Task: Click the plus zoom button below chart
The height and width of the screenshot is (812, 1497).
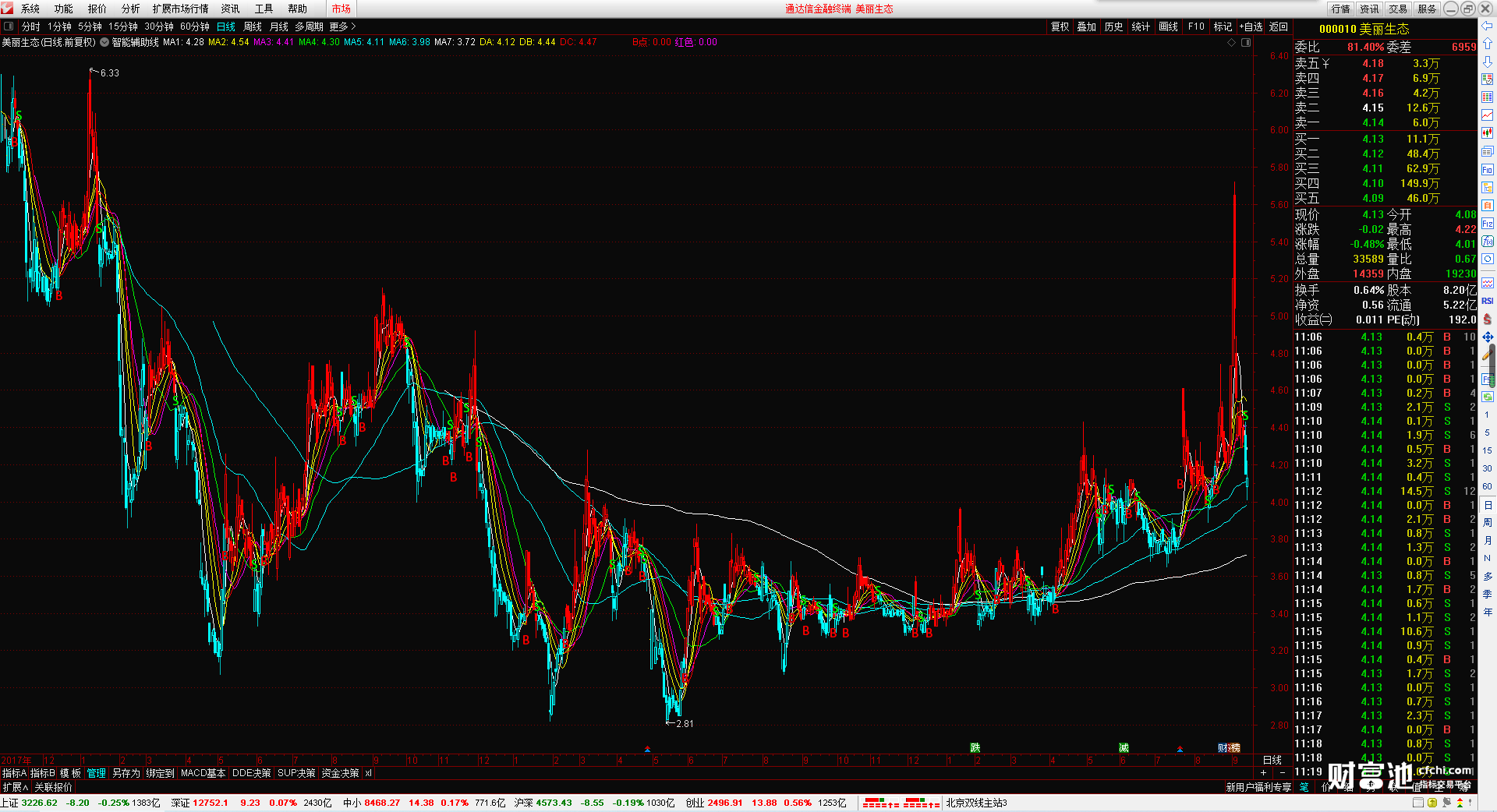Action: (x=1263, y=772)
